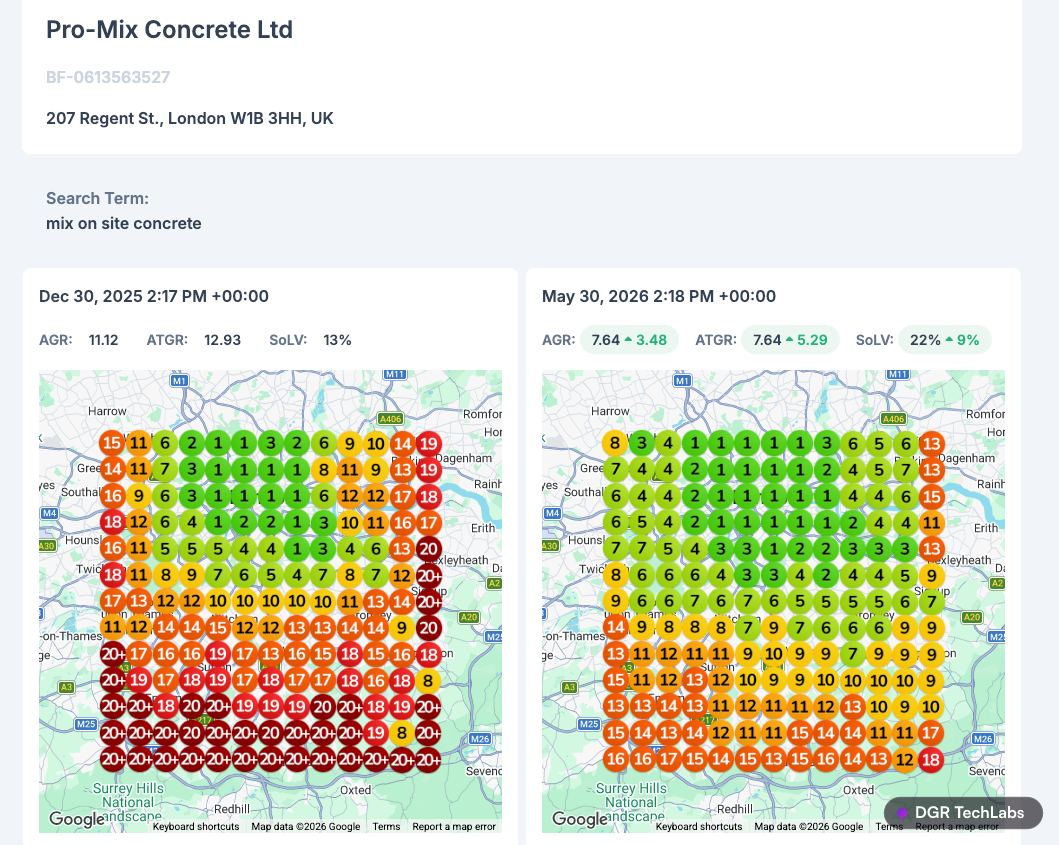This screenshot has width=1059, height=845.
Task: Click the A3 road shield on the May 2026 map
Action: coord(569,687)
